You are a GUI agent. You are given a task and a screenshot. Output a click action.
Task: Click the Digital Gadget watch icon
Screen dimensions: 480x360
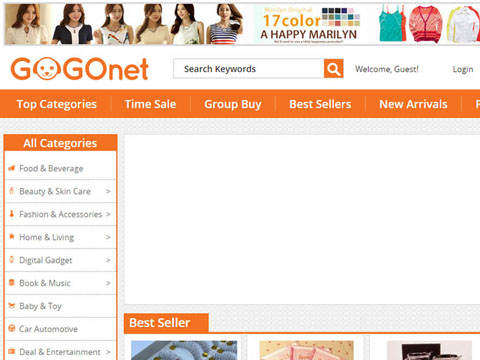[x=12, y=260]
